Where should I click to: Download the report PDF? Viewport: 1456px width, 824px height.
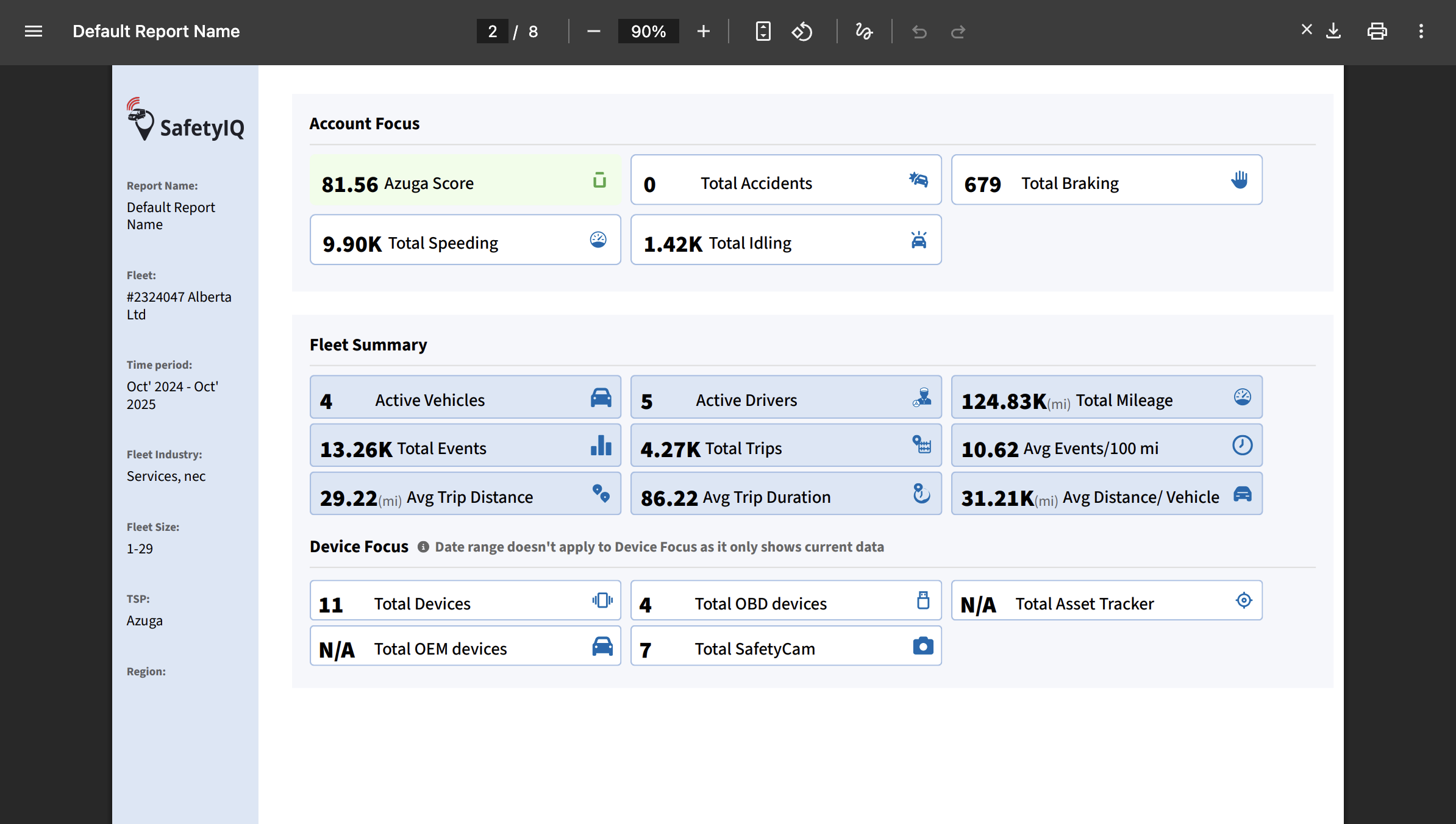[x=1333, y=31]
